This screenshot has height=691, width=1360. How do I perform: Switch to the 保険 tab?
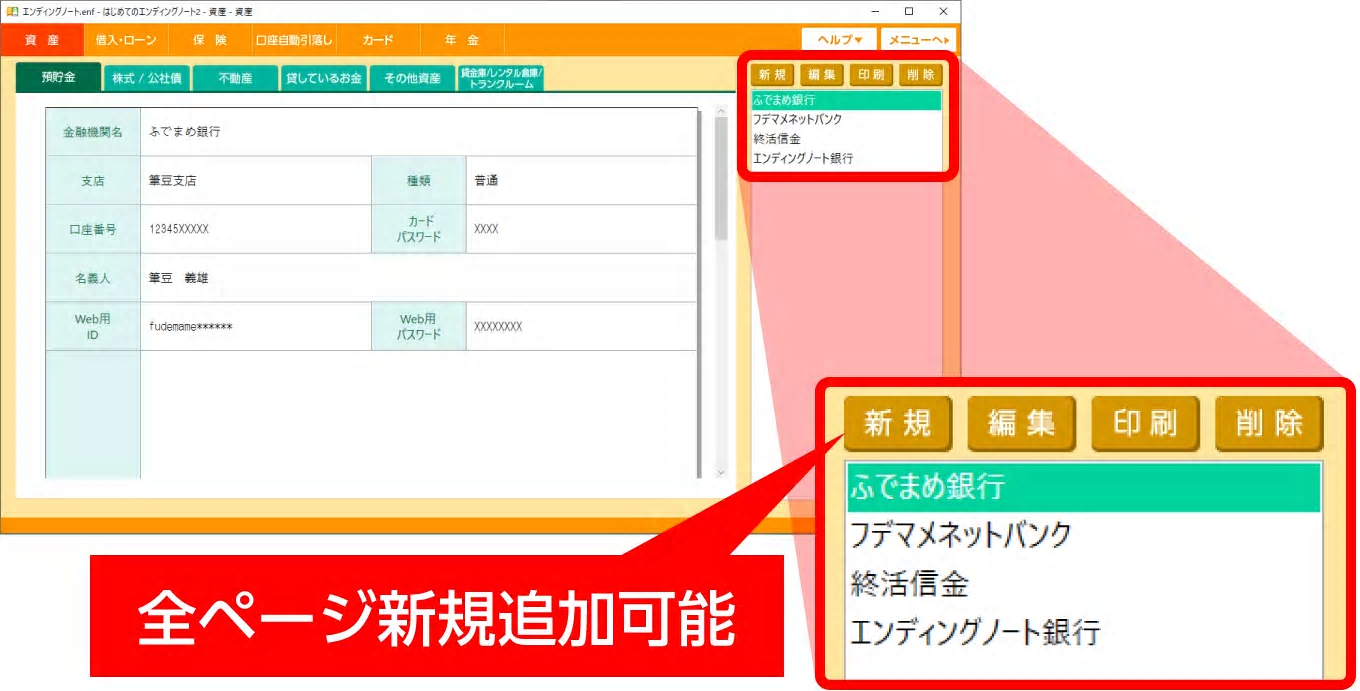pos(208,40)
